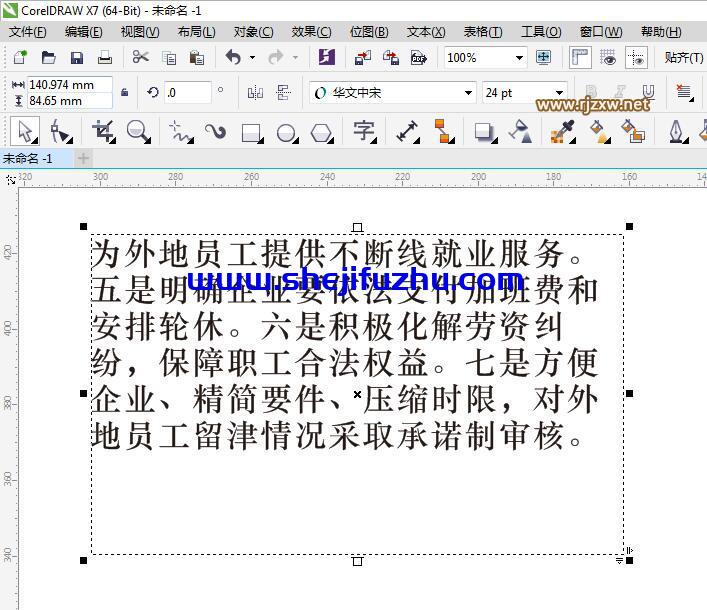Mirror text horizontally button
Screen dimensions: 707x610
(255, 93)
